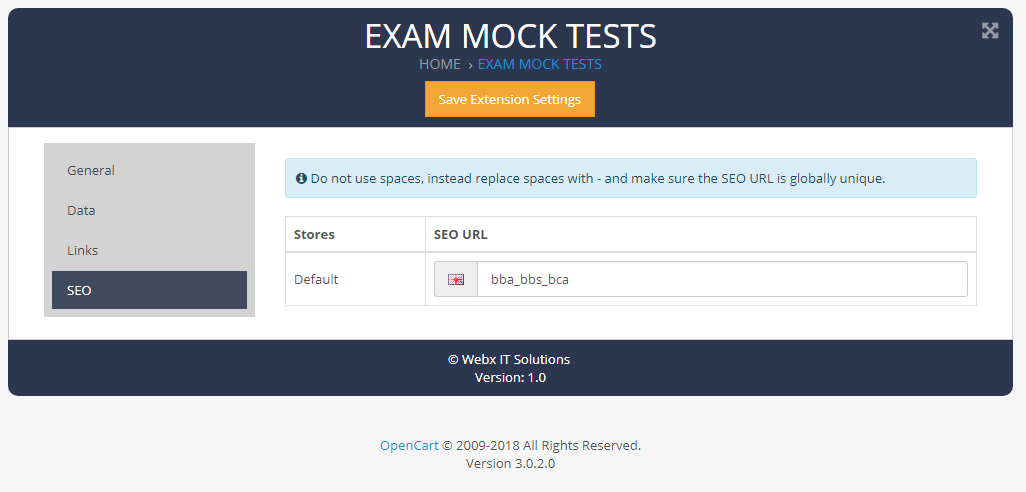This screenshot has height=492, width=1026.
Task: Open the Data tab
Action: coord(81,210)
